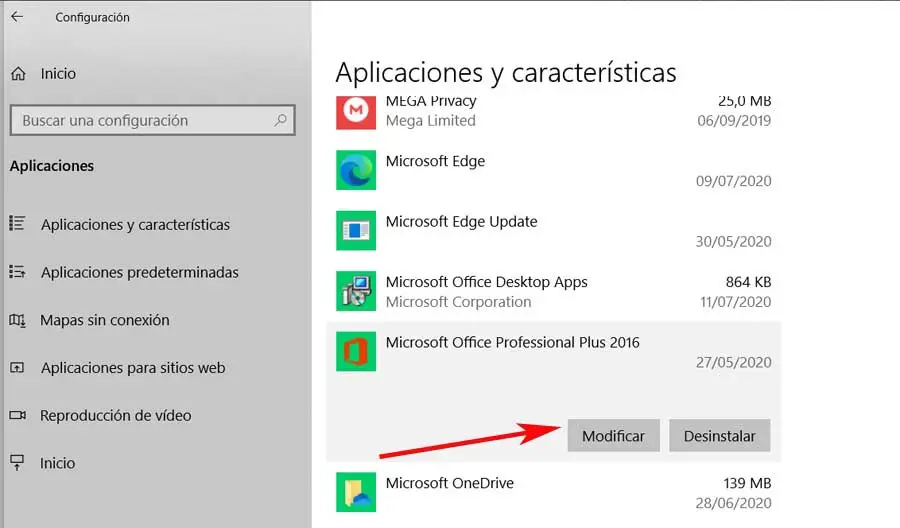Select the Microsoft Edge entry name
Image resolution: width=900 pixels, height=528 pixels.
[435, 161]
